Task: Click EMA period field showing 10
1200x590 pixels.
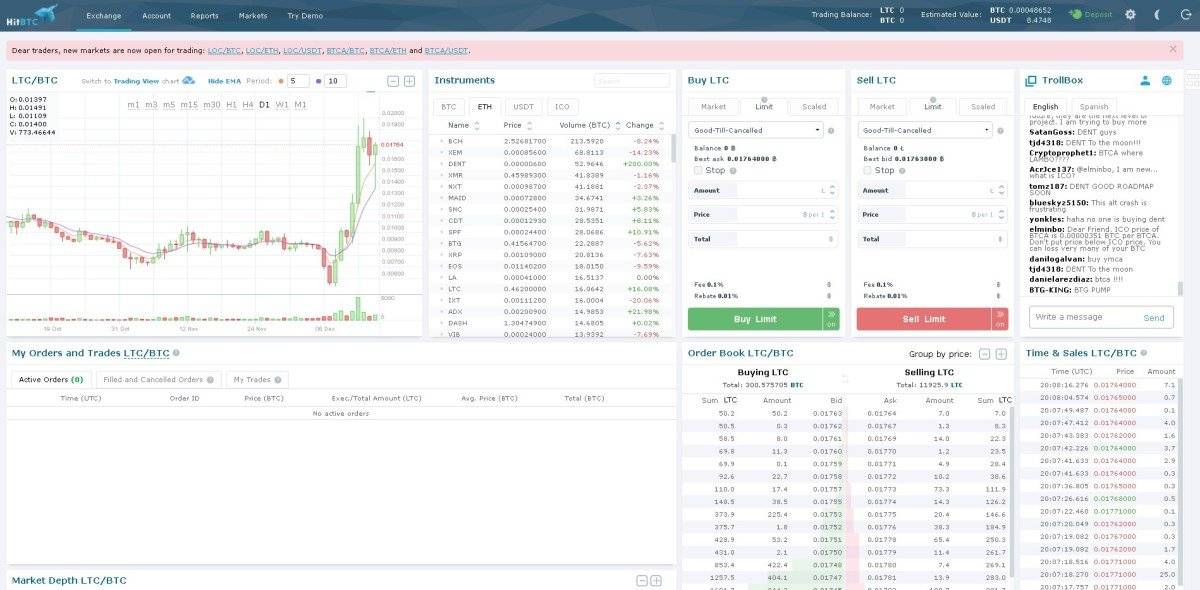Action: coord(335,81)
